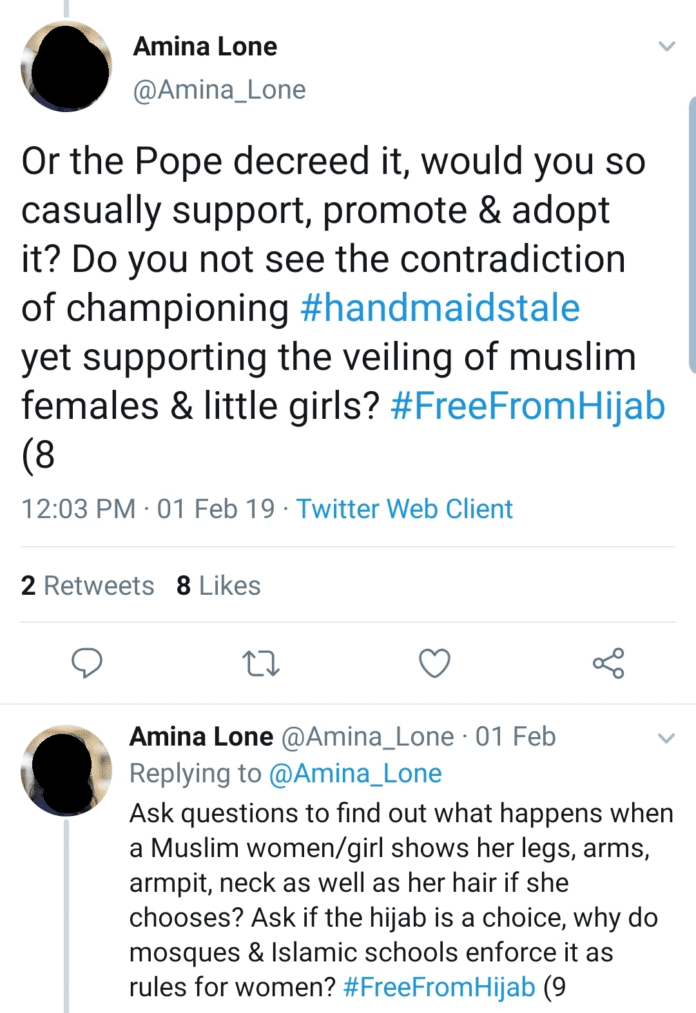Expand reply tweet options chevron
This screenshot has width=696, height=1013.
(x=666, y=738)
